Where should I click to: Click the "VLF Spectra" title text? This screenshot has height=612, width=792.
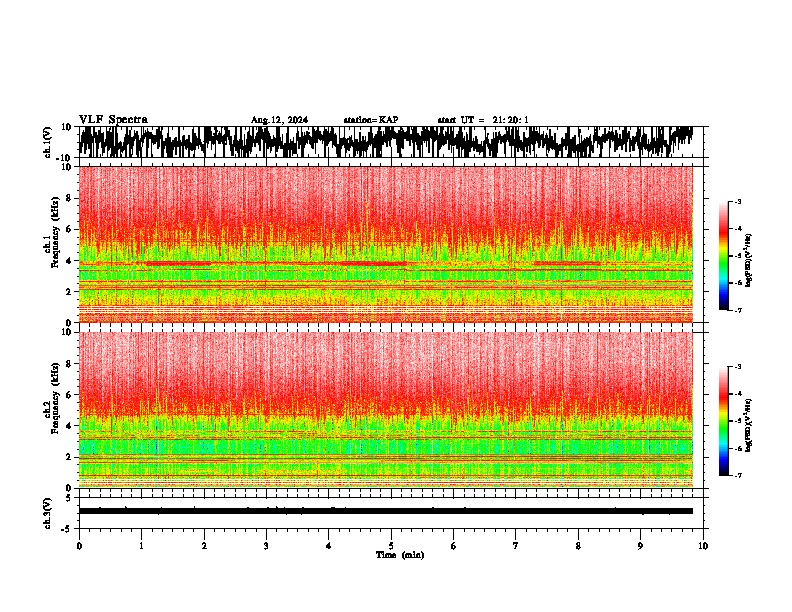(113, 120)
